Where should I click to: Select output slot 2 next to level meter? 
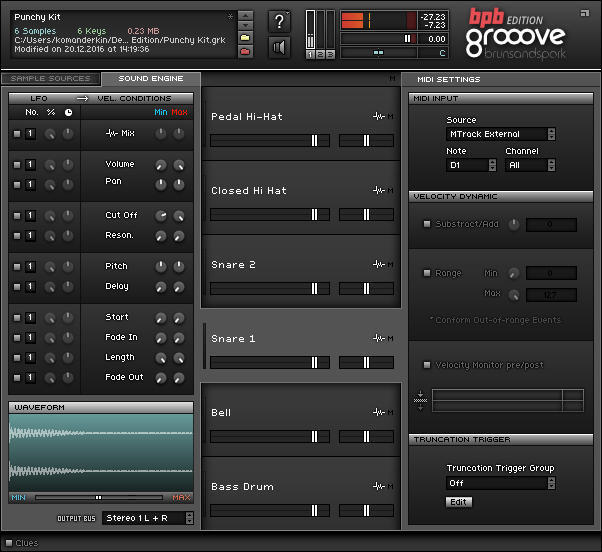tap(320, 55)
